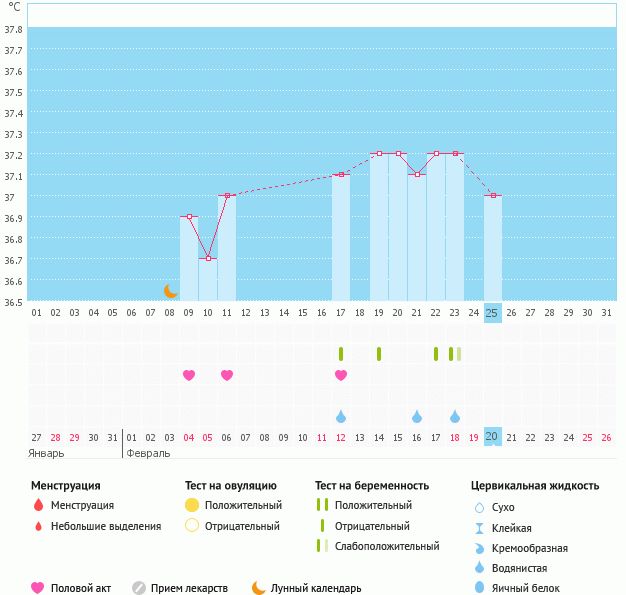Screen dimensions: 626x595
Task: Click the light blue temperature bar on day 25
Action: (x=492, y=250)
